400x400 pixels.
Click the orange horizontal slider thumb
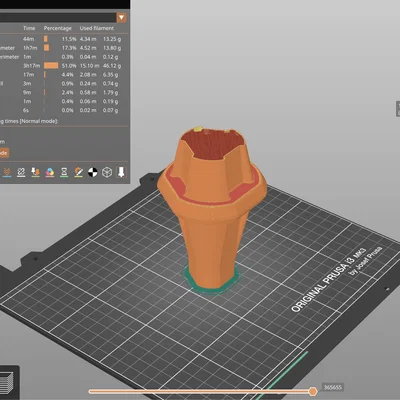click(x=313, y=391)
